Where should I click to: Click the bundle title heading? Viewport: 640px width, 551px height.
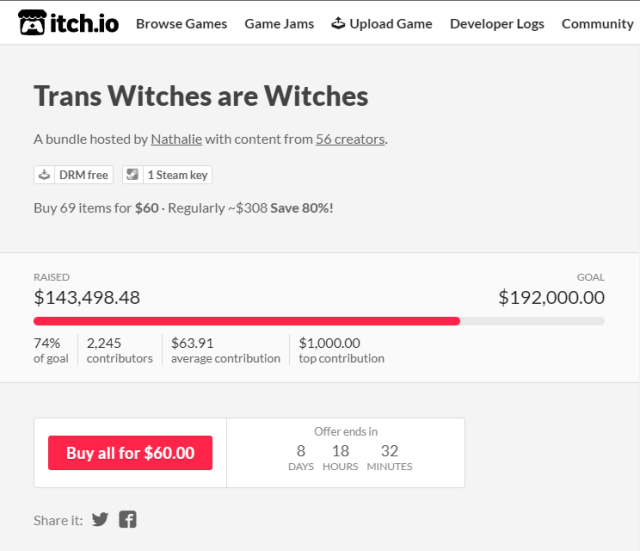201,96
